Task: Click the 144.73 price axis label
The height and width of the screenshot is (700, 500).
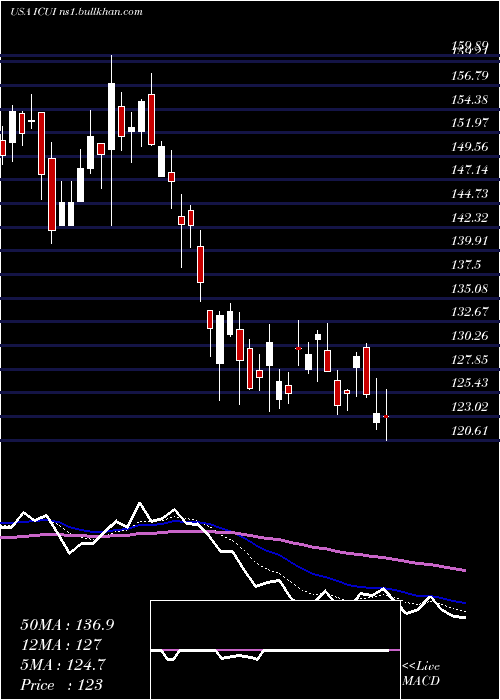Action: tap(468, 194)
